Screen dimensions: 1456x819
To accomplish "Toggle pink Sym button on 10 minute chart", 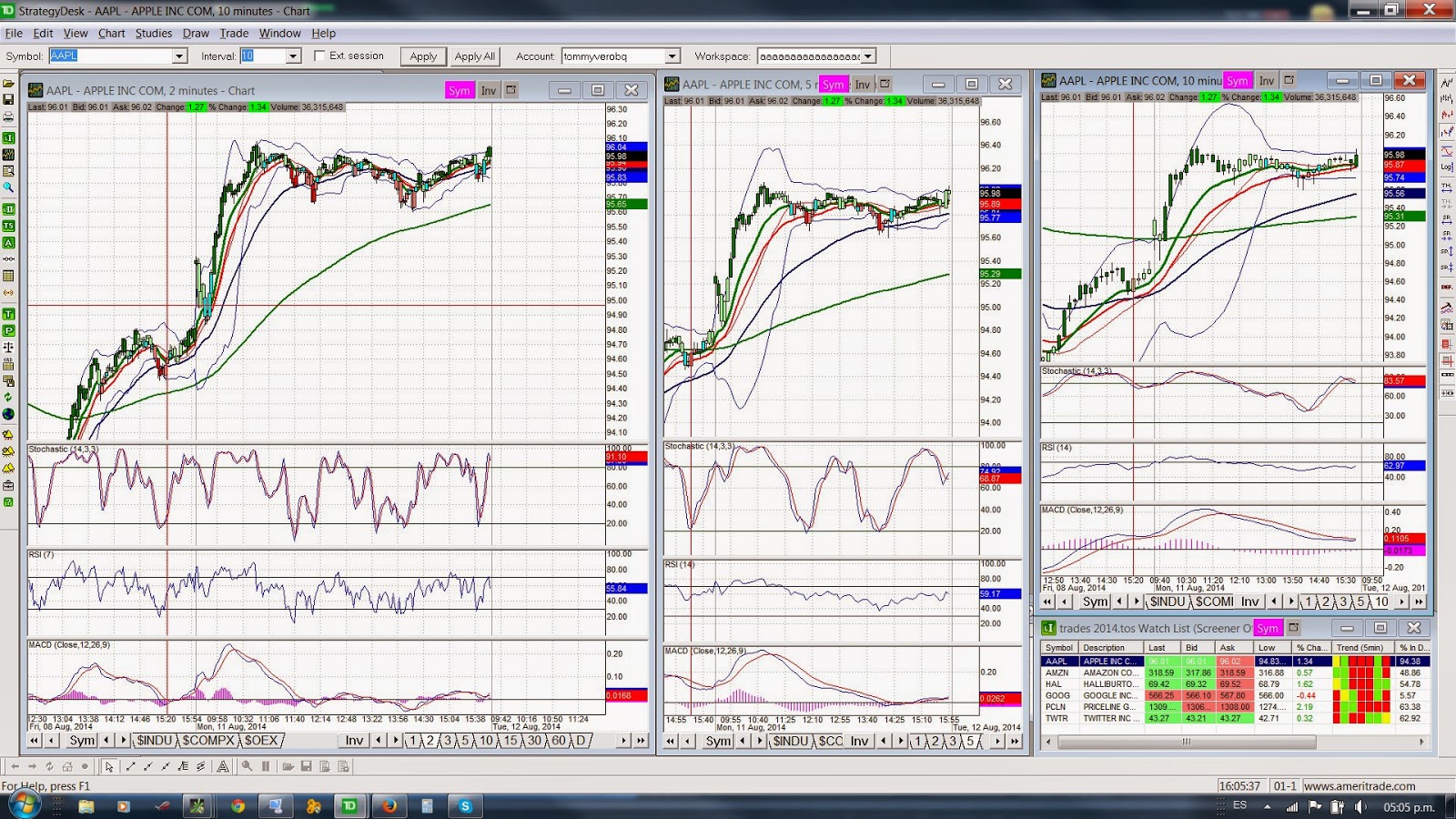I will point(1238,80).
